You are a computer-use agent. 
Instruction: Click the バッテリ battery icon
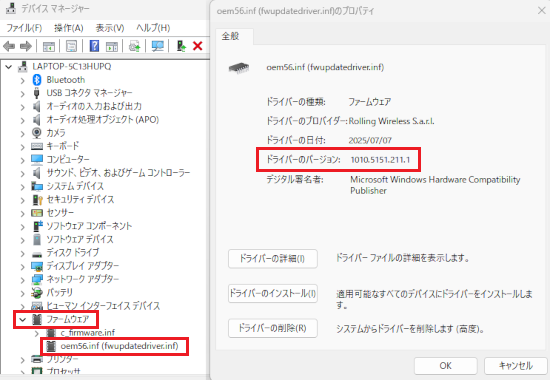36,292
